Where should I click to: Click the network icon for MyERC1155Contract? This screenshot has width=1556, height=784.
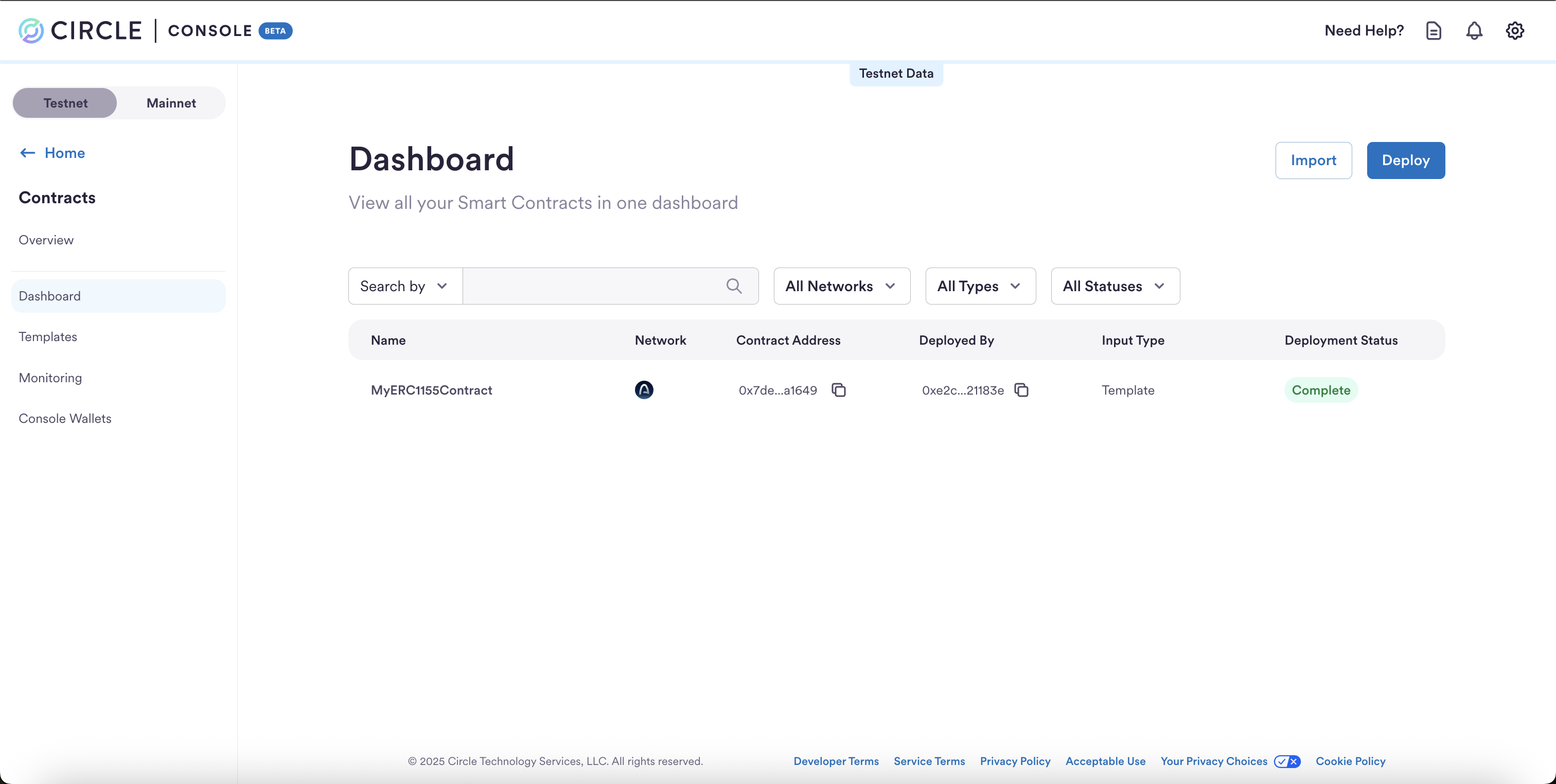(644, 390)
